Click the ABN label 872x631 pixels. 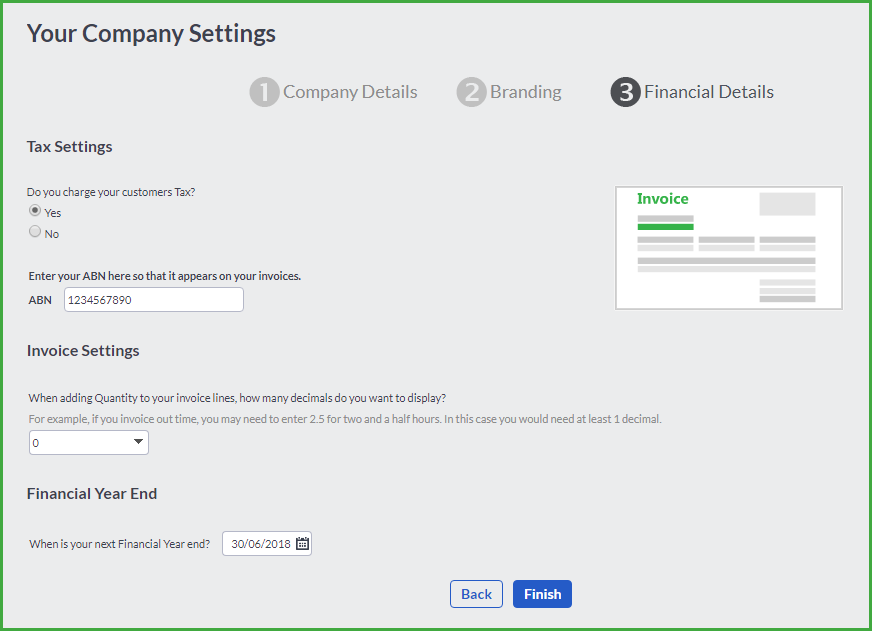tap(40, 300)
